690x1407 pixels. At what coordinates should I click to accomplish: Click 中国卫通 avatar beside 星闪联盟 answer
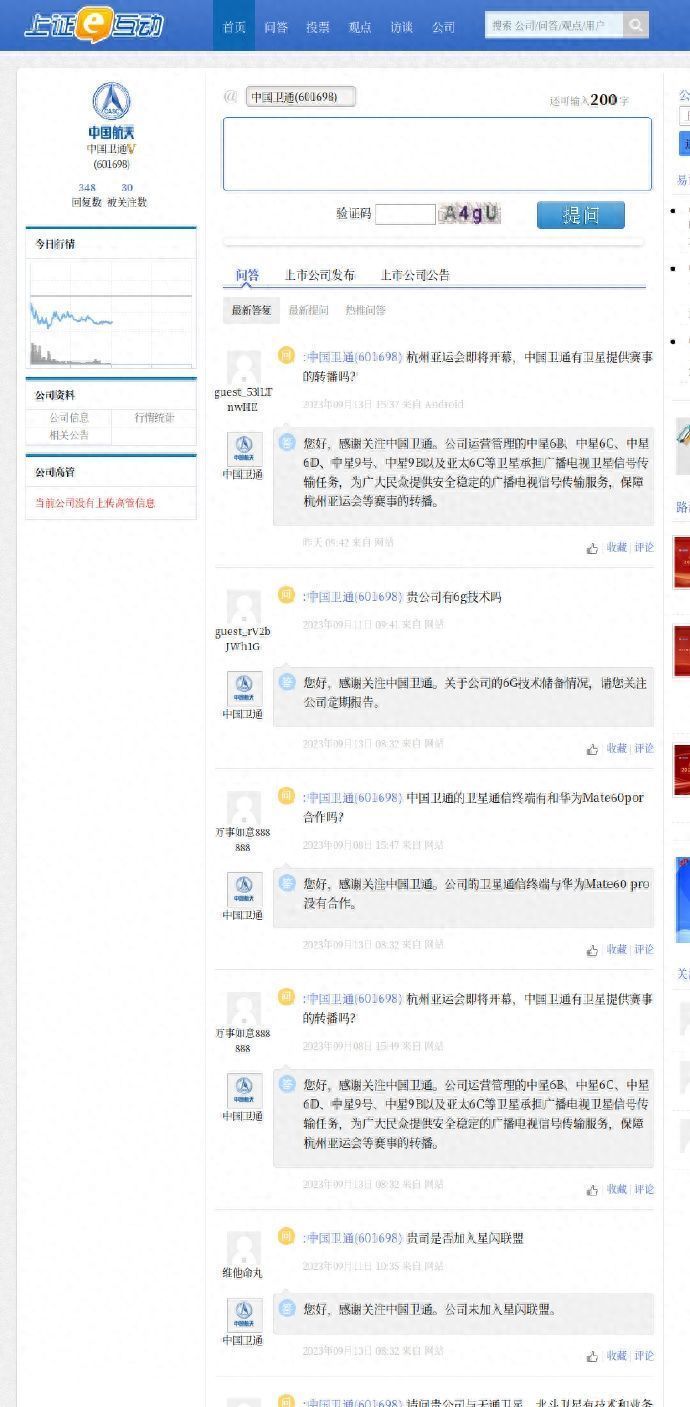tap(244, 1316)
